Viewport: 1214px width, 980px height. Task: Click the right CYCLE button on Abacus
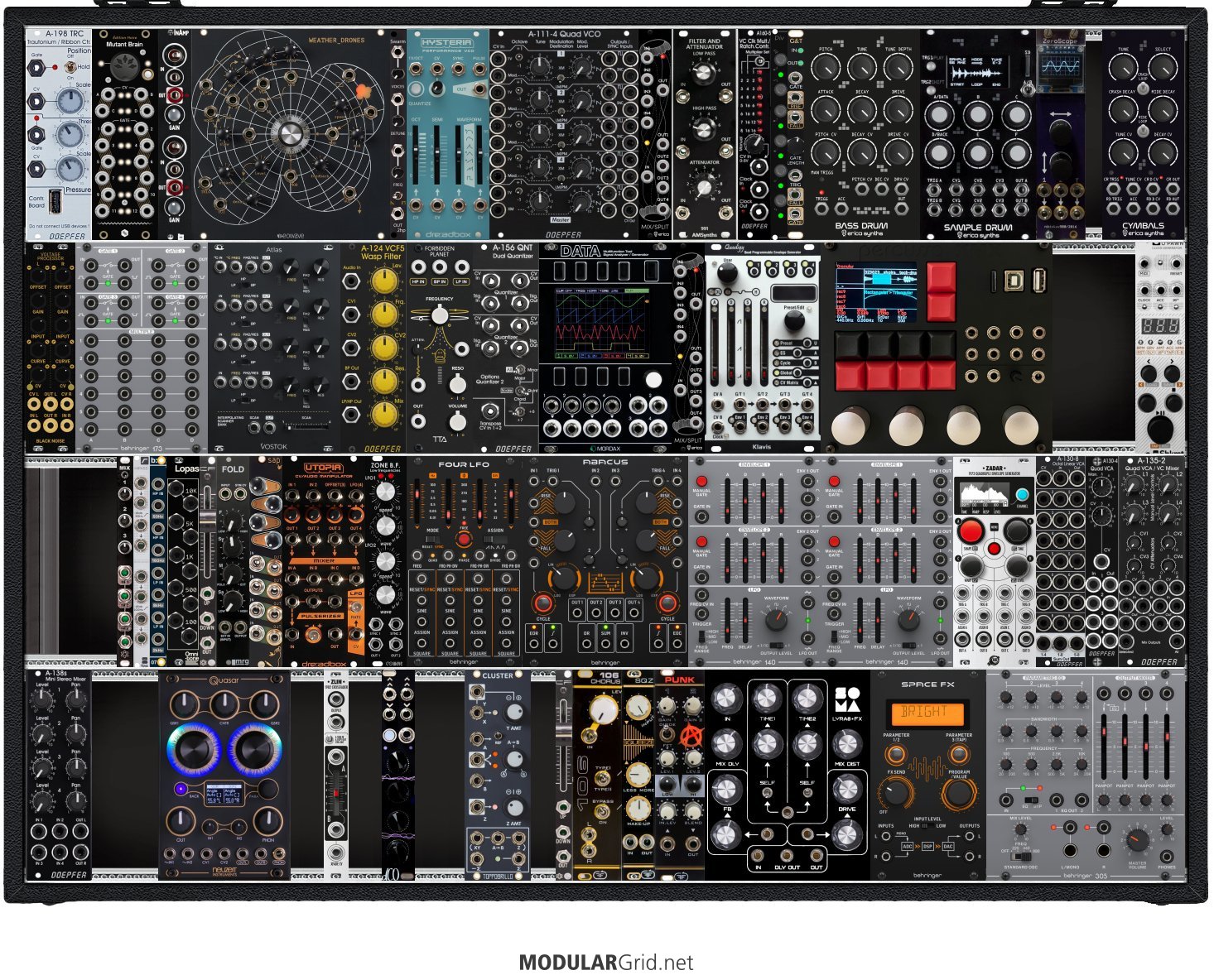click(667, 603)
